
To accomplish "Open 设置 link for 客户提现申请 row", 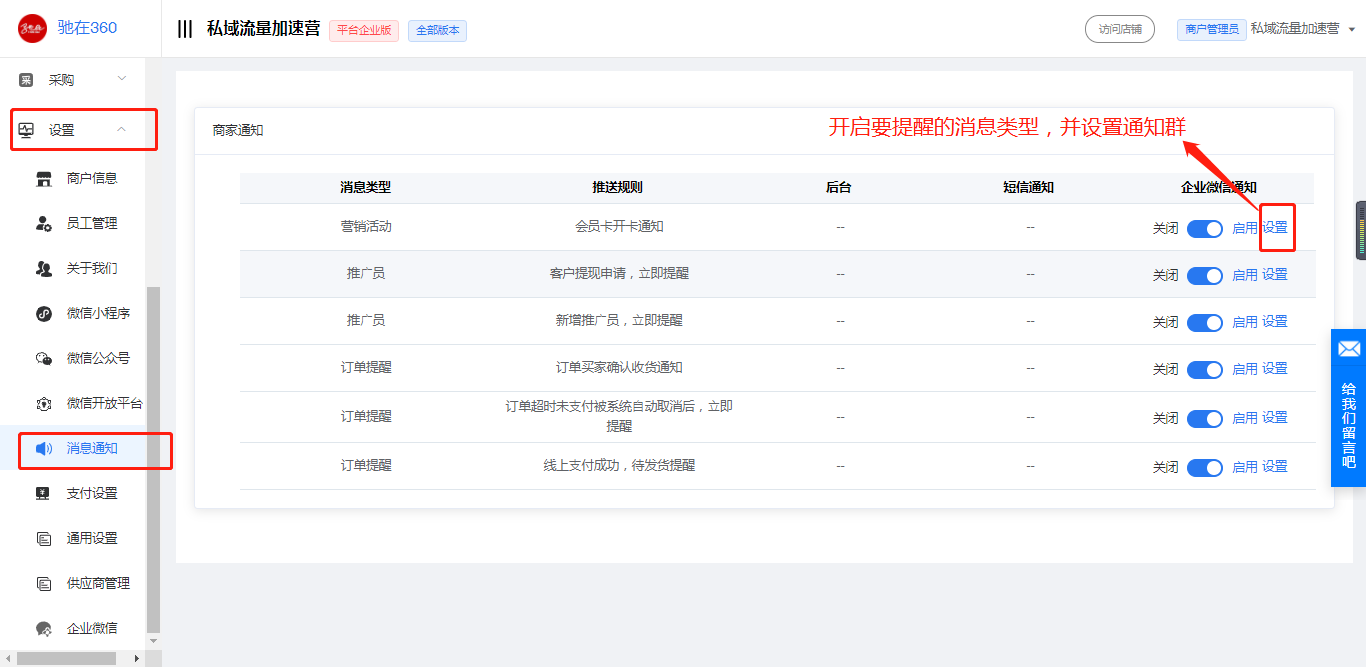I will pyautogui.click(x=1275, y=275).
